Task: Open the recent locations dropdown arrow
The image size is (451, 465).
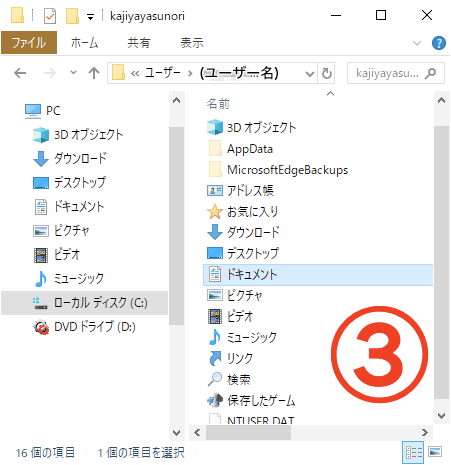Action: (73, 72)
